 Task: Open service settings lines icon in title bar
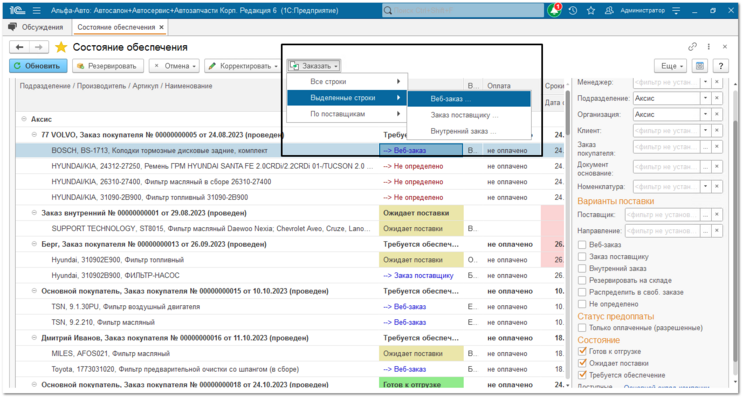pos(676,10)
